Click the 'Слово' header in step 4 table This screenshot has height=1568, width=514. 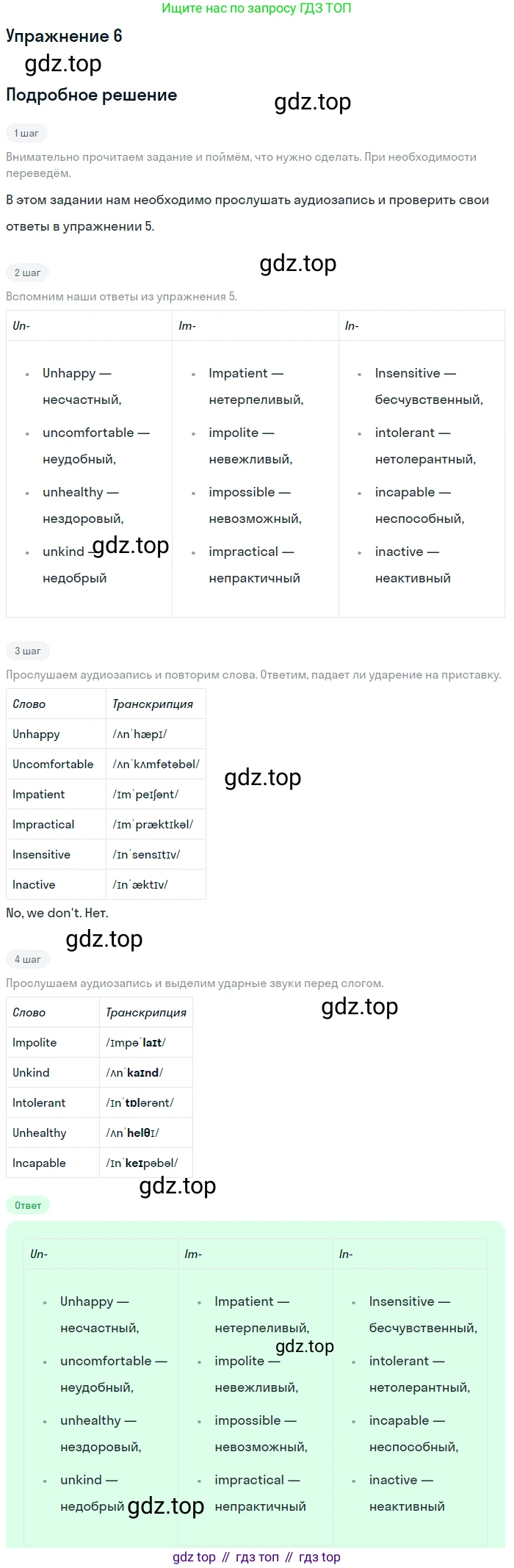tap(29, 1013)
